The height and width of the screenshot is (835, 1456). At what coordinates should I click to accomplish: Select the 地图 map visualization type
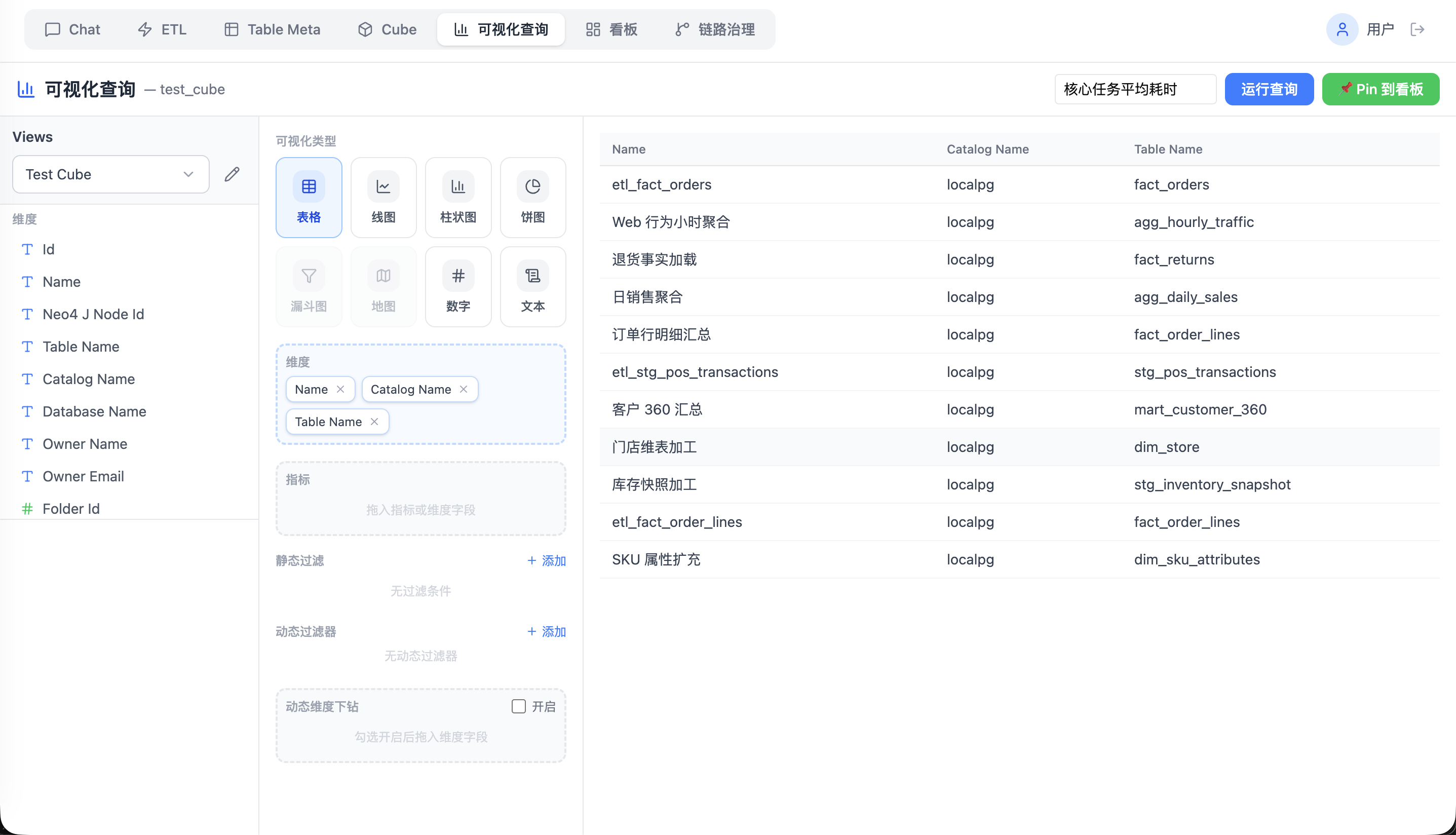coord(384,287)
